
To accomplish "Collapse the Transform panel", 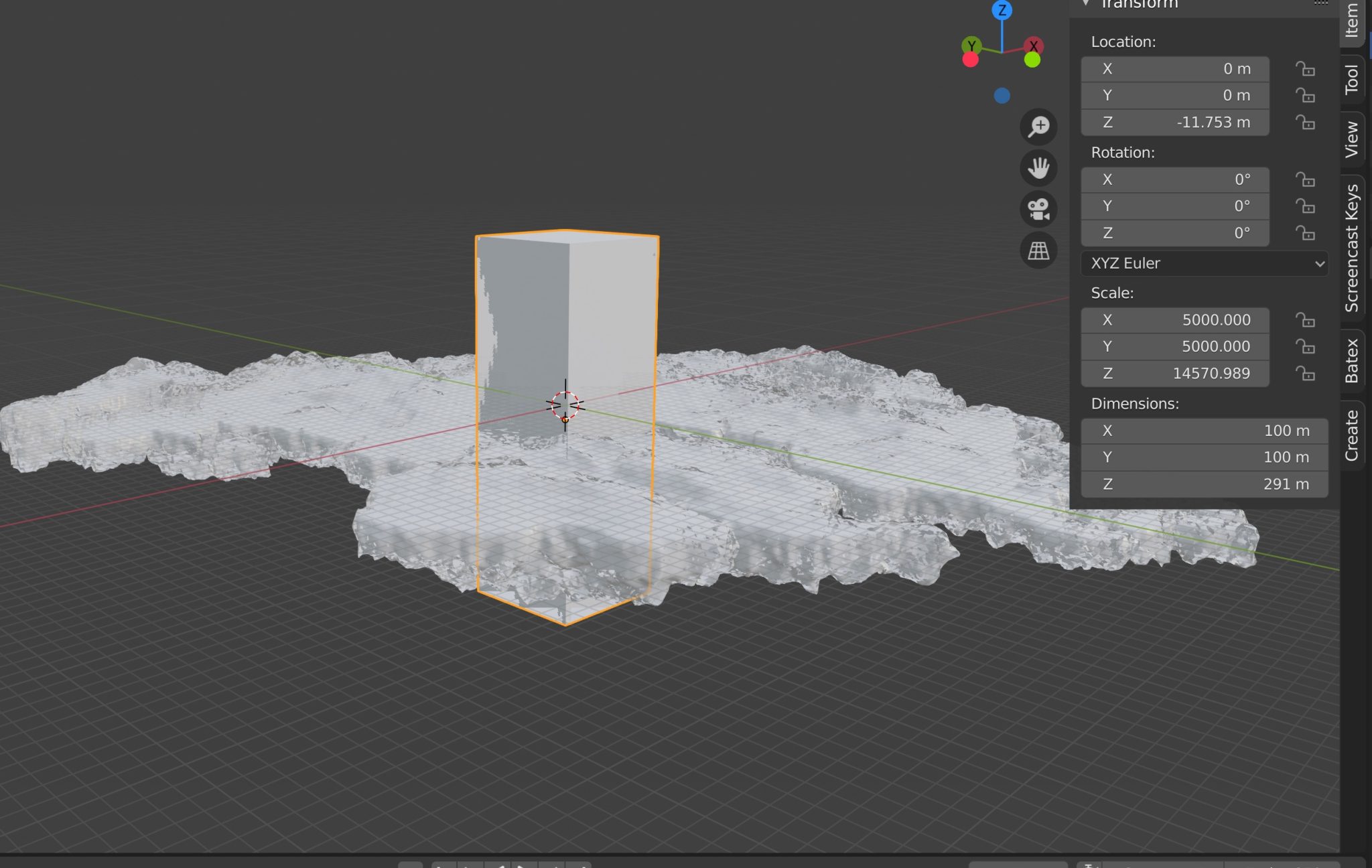I will (1087, 3).
